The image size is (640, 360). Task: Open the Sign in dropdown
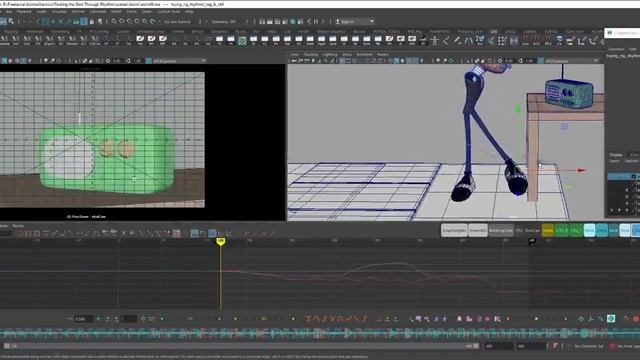(x=354, y=21)
